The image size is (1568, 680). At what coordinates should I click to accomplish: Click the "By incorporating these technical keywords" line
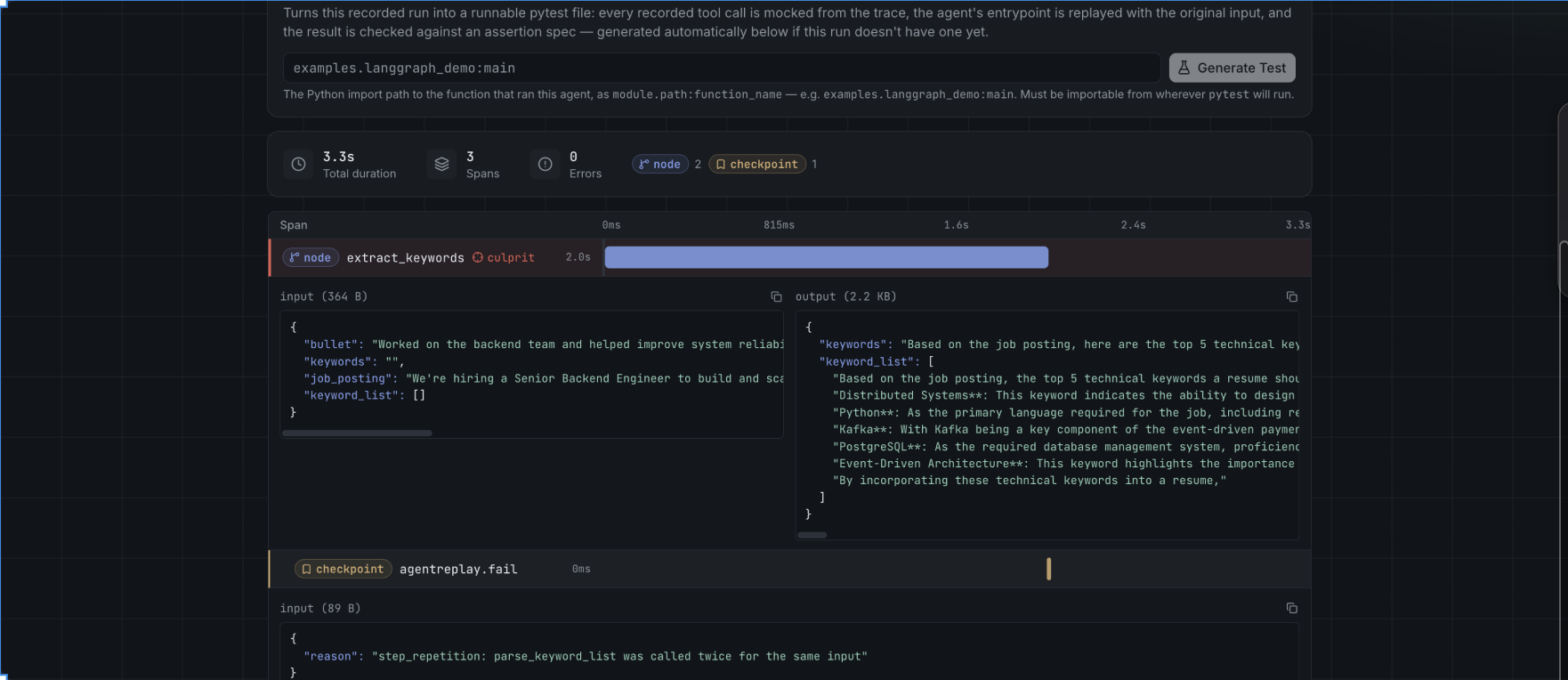pos(1030,480)
